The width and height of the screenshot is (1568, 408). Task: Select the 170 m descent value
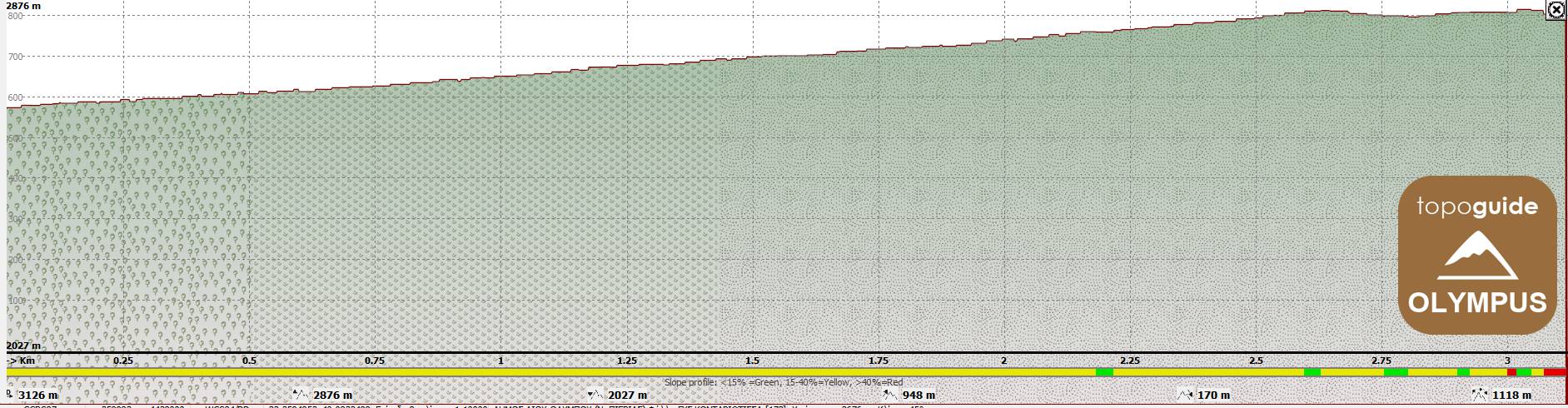point(1213,395)
